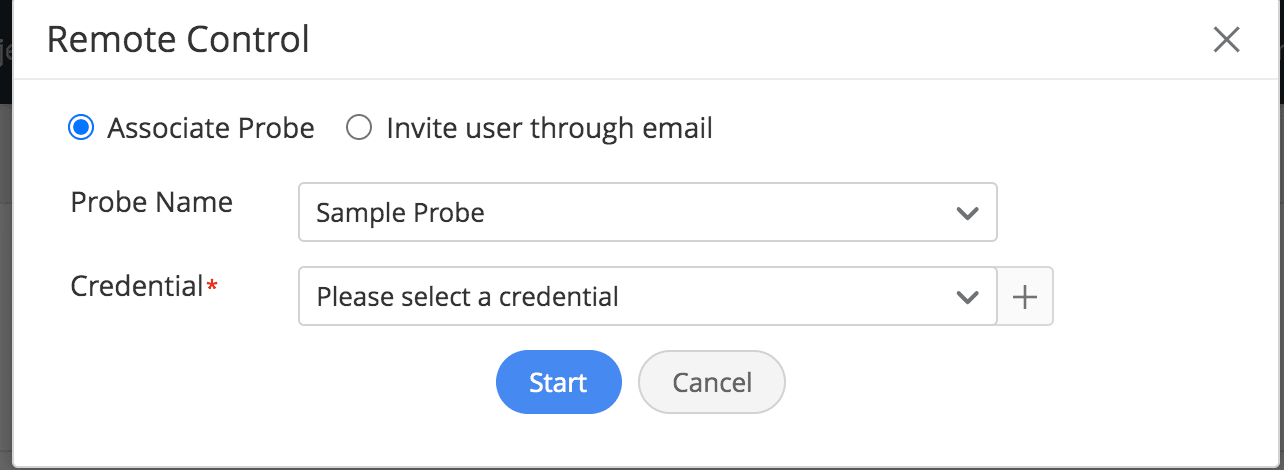Image resolution: width=1284 pixels, height=470 pixels.
Task: Click the Sample Probe selected value text
Action: [400, 212]
